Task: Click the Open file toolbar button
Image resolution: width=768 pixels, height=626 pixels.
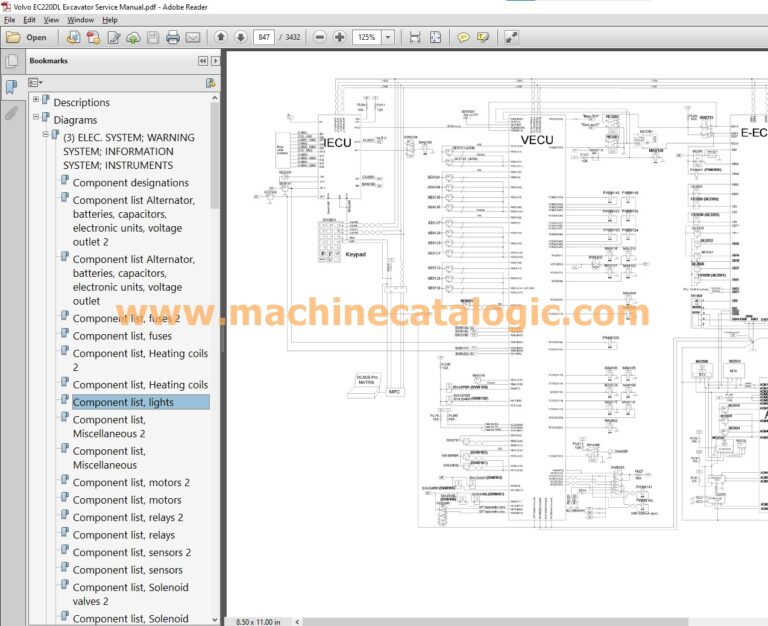Action: pos(26,37)
